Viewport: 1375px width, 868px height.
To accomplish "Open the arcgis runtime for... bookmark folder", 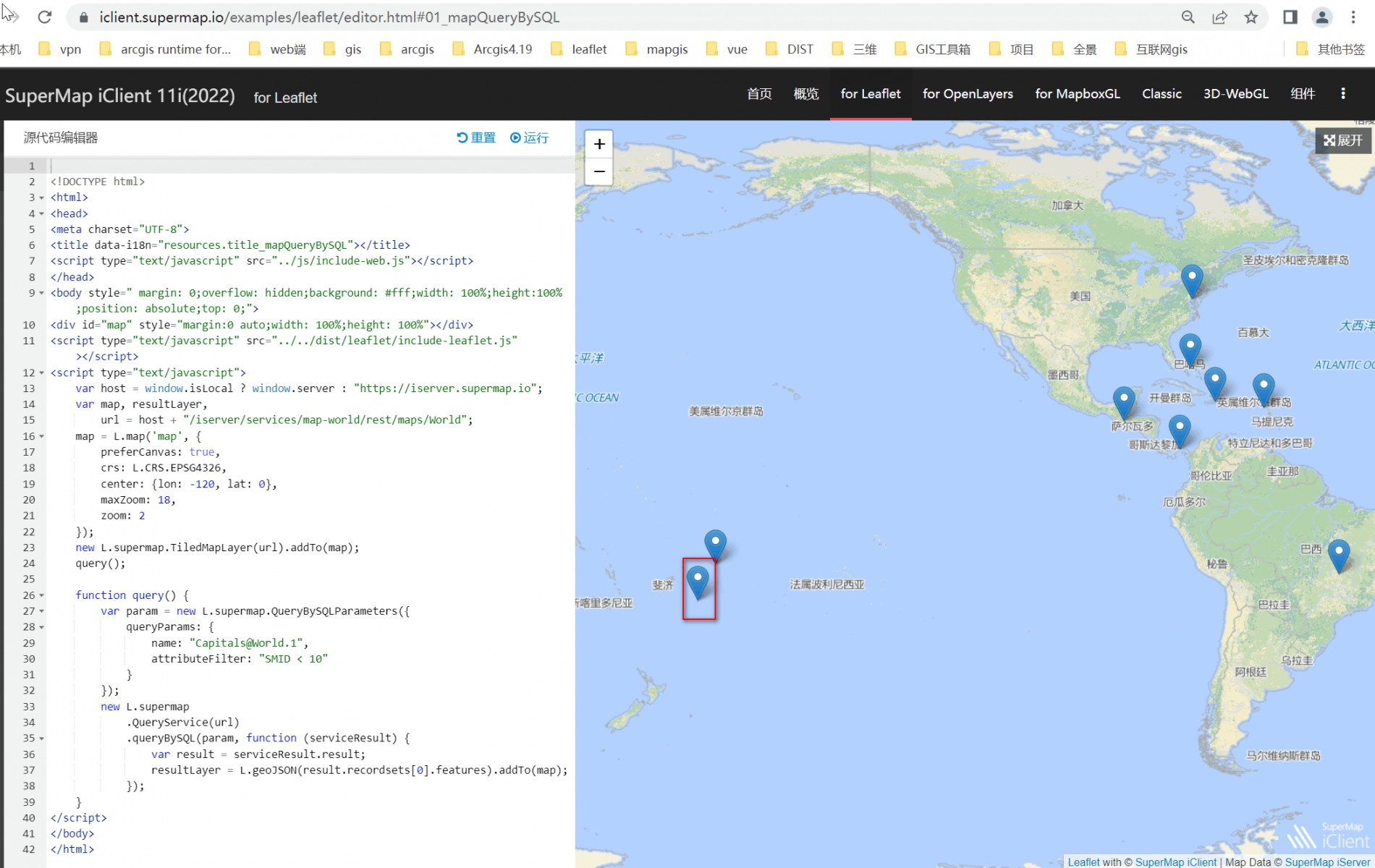I will pos(165,49).
